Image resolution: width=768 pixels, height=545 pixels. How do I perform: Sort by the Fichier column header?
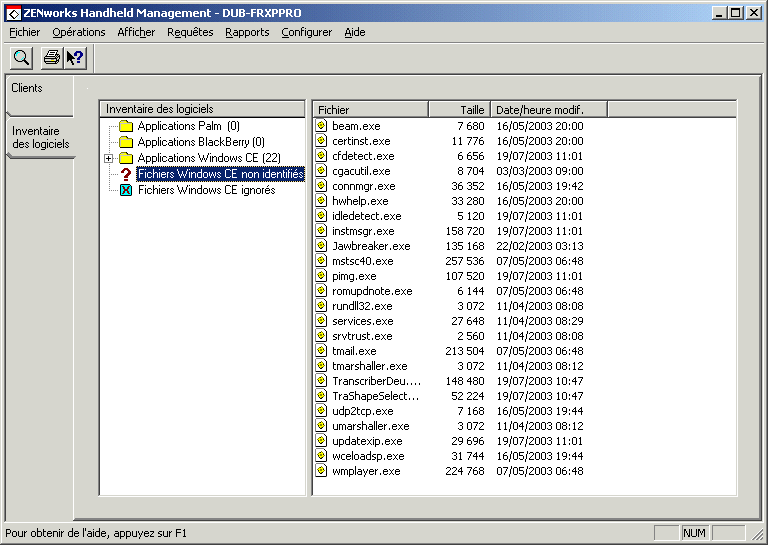tap(370, 110)
